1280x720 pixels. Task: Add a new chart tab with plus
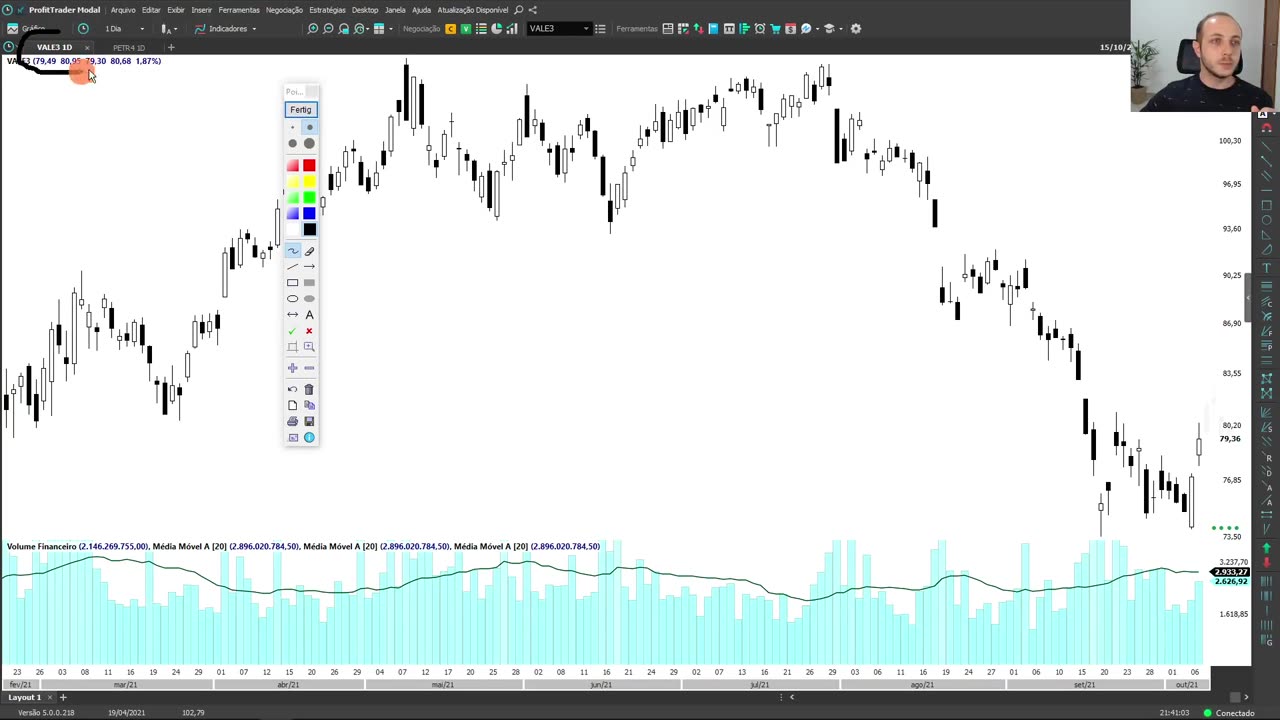click(x=171, y=47)
